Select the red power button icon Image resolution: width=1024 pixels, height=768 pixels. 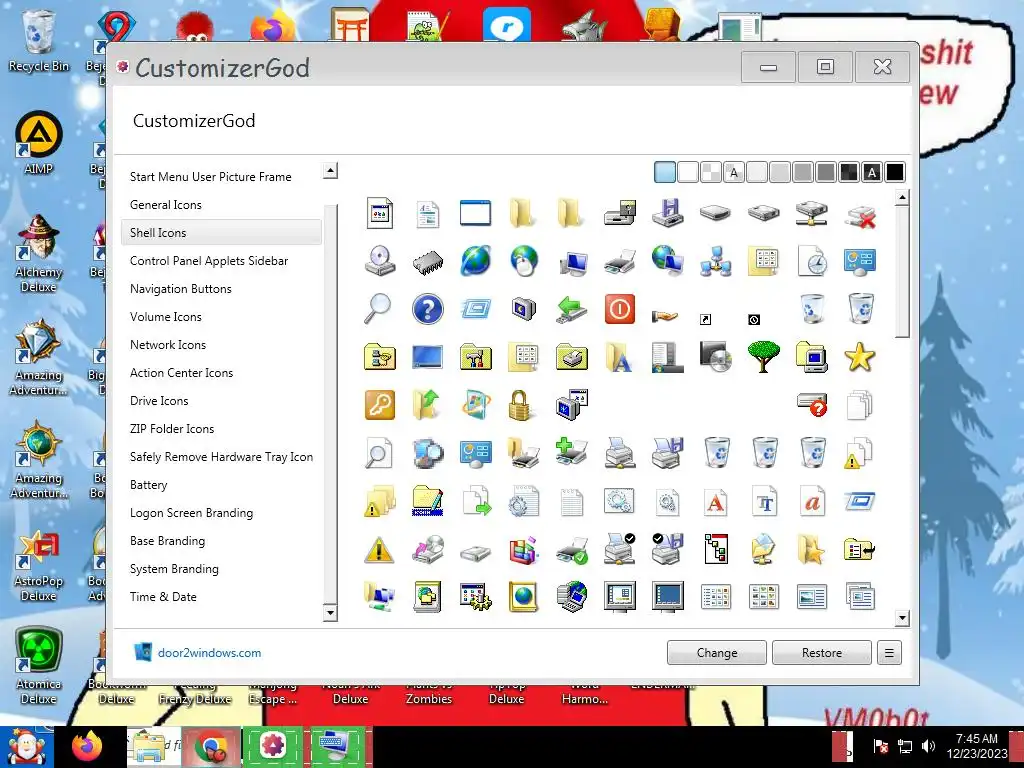(x=619, y=309)
